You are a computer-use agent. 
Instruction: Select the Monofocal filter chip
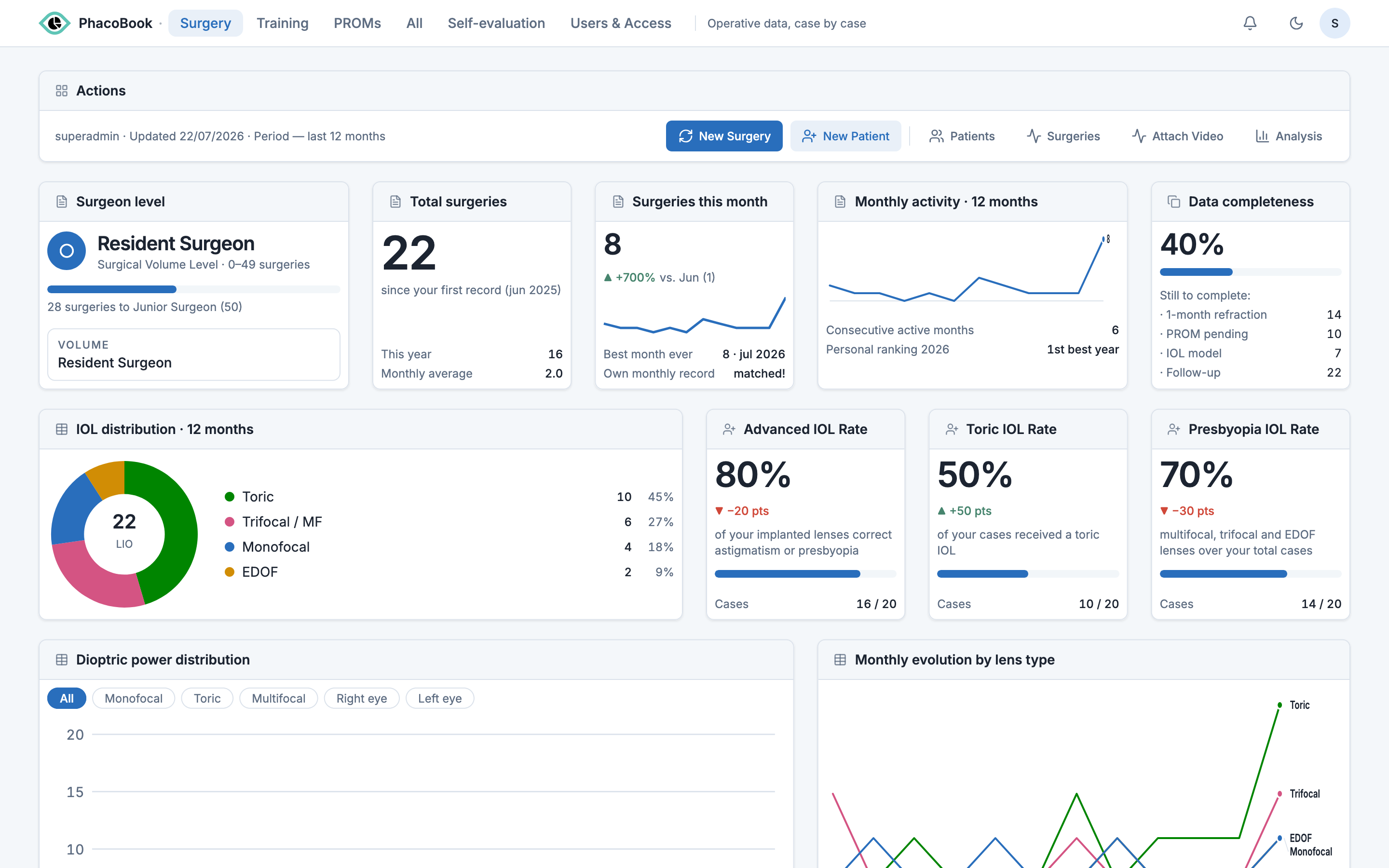(133, 698)
